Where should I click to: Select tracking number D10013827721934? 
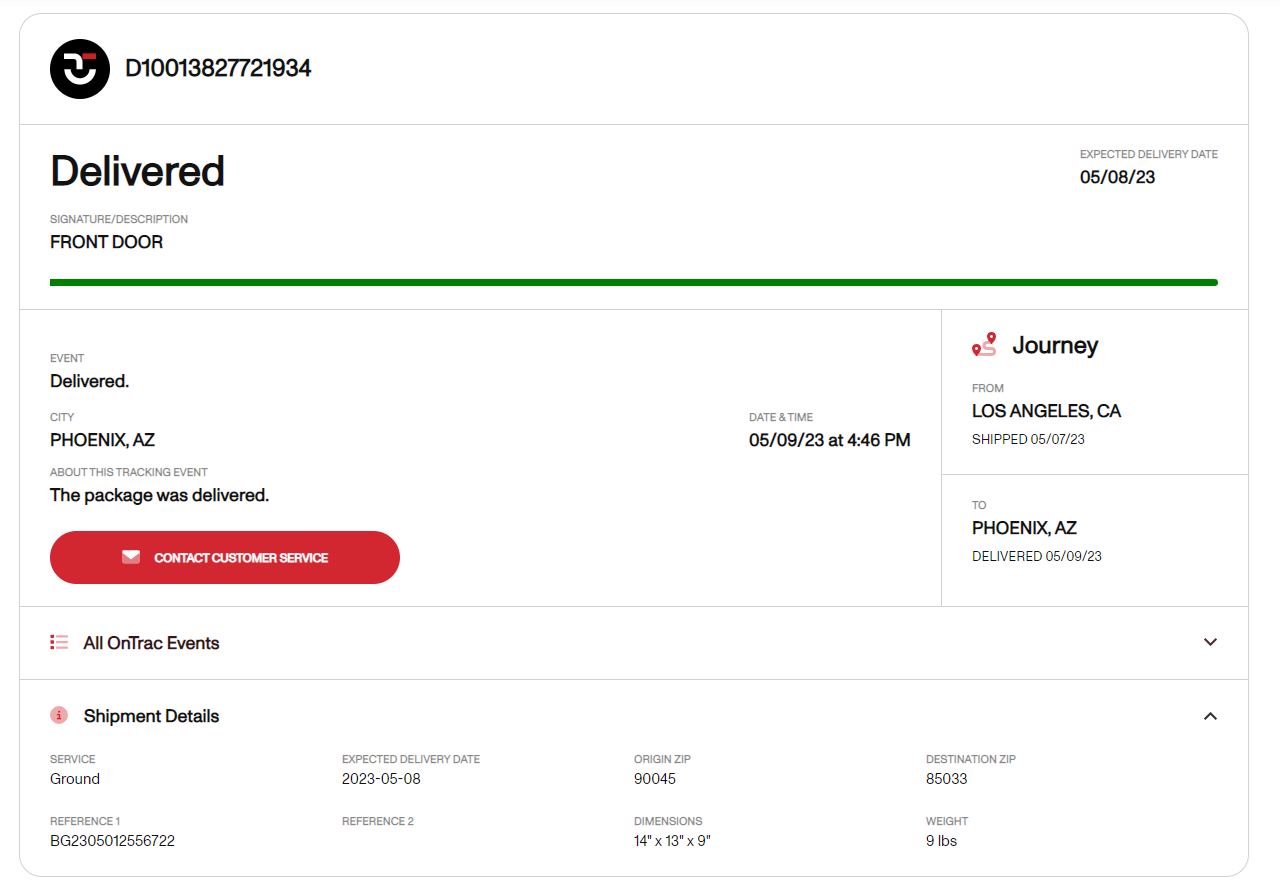click(218, 68)
